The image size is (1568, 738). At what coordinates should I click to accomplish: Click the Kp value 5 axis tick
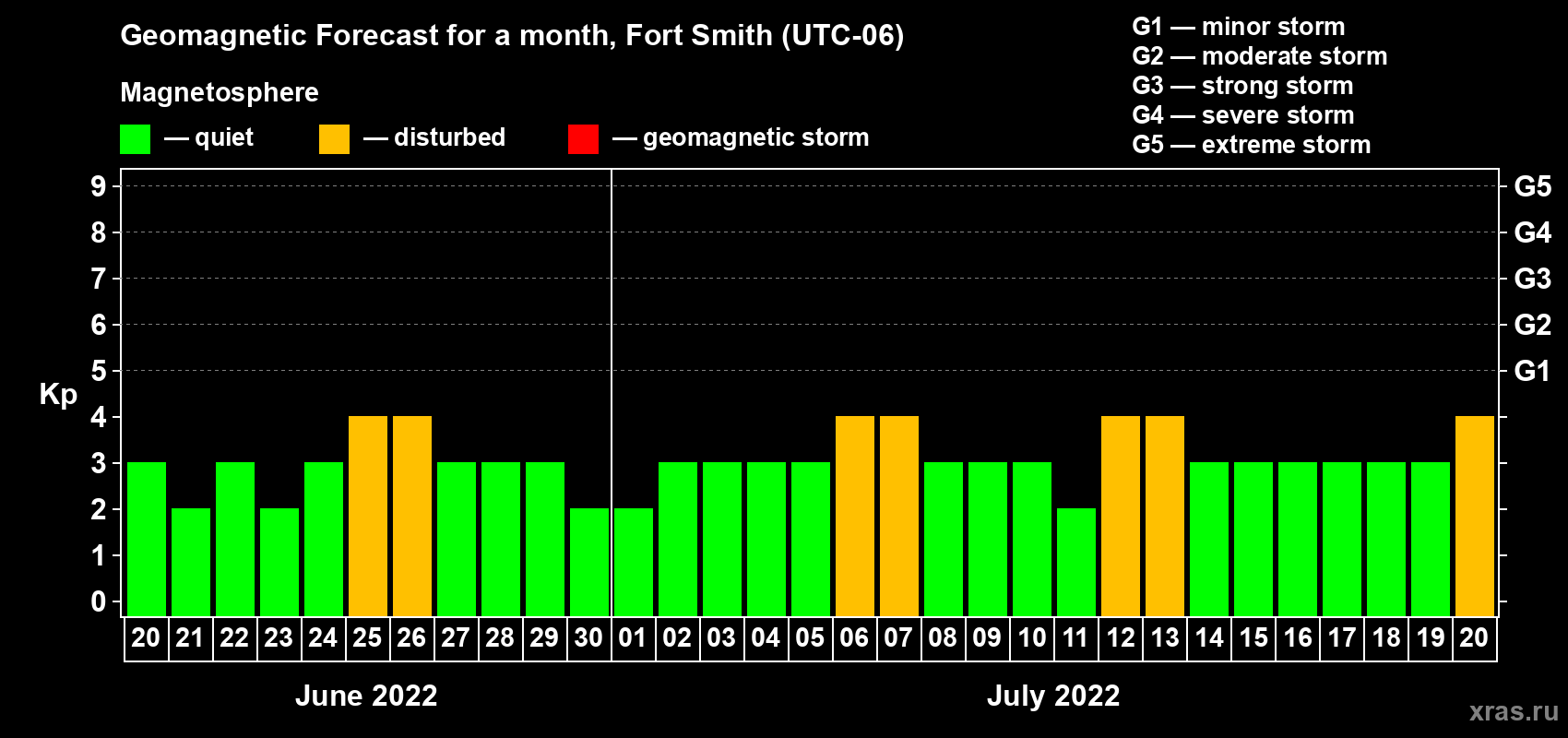(x=99, y=371)
